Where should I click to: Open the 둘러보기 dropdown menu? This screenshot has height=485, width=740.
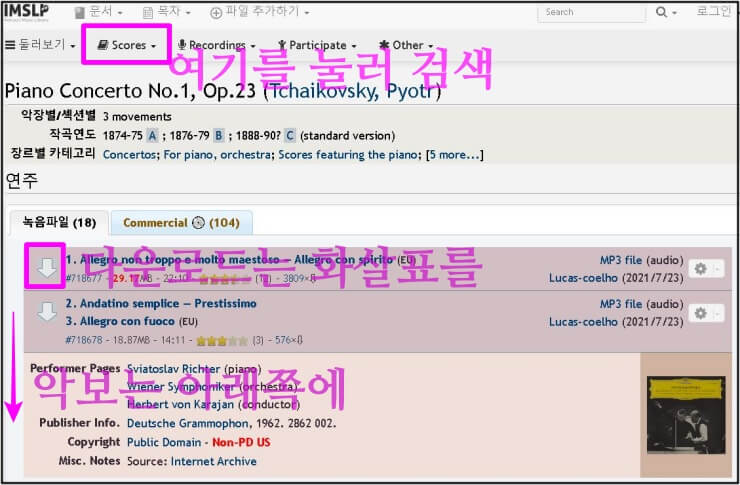point(40,45)
